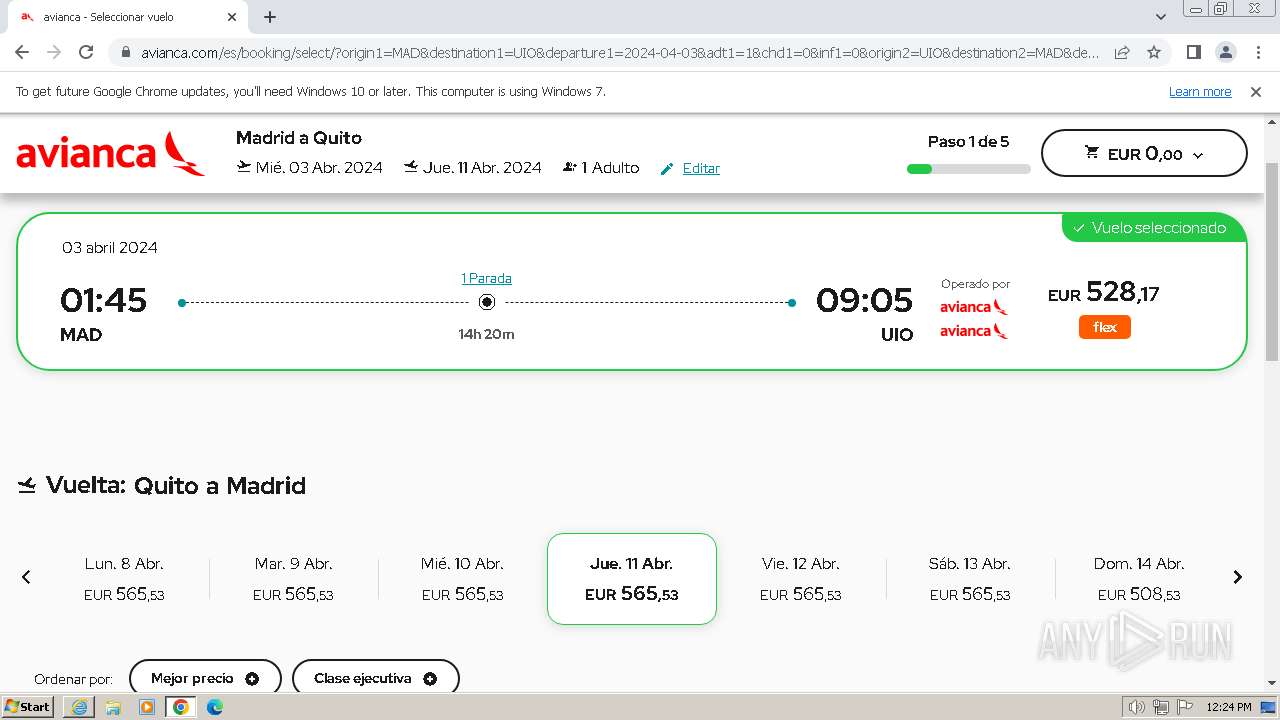This screenshot has height=720, width=1280.
Task: Click the volume tray icon
Action: pos(1137,707)
